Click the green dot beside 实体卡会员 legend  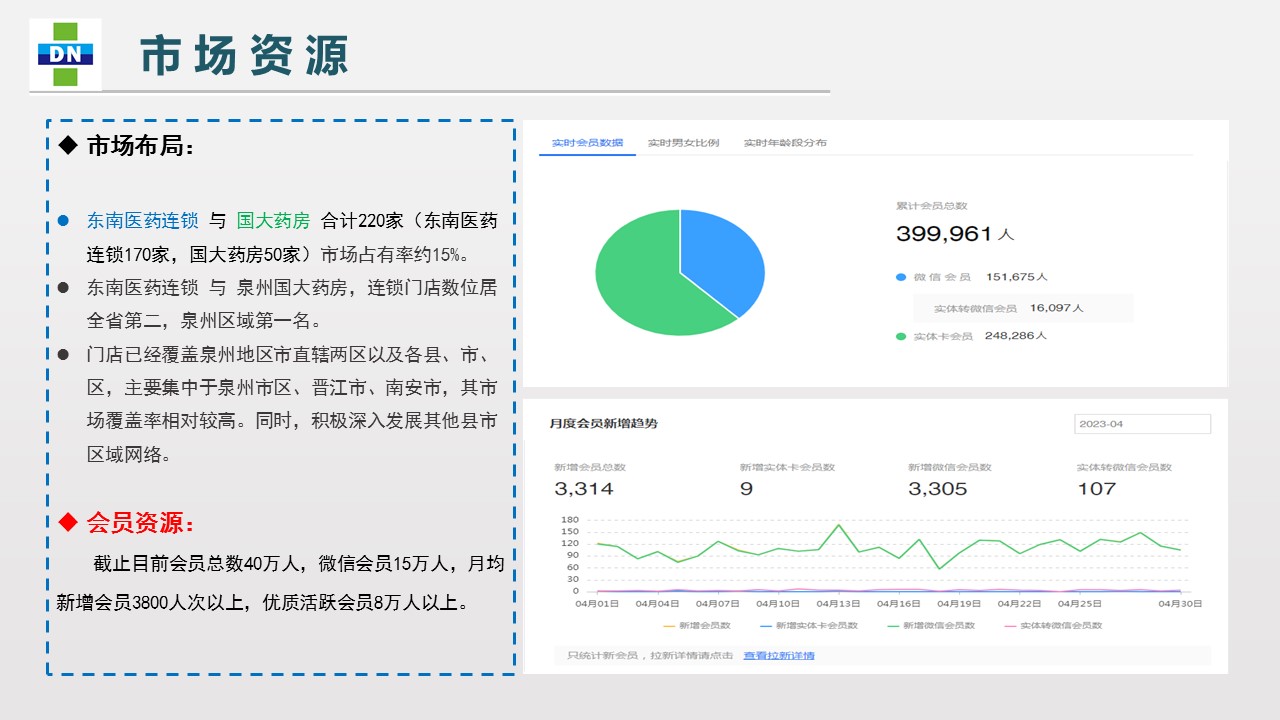click(x=901, y=337)
